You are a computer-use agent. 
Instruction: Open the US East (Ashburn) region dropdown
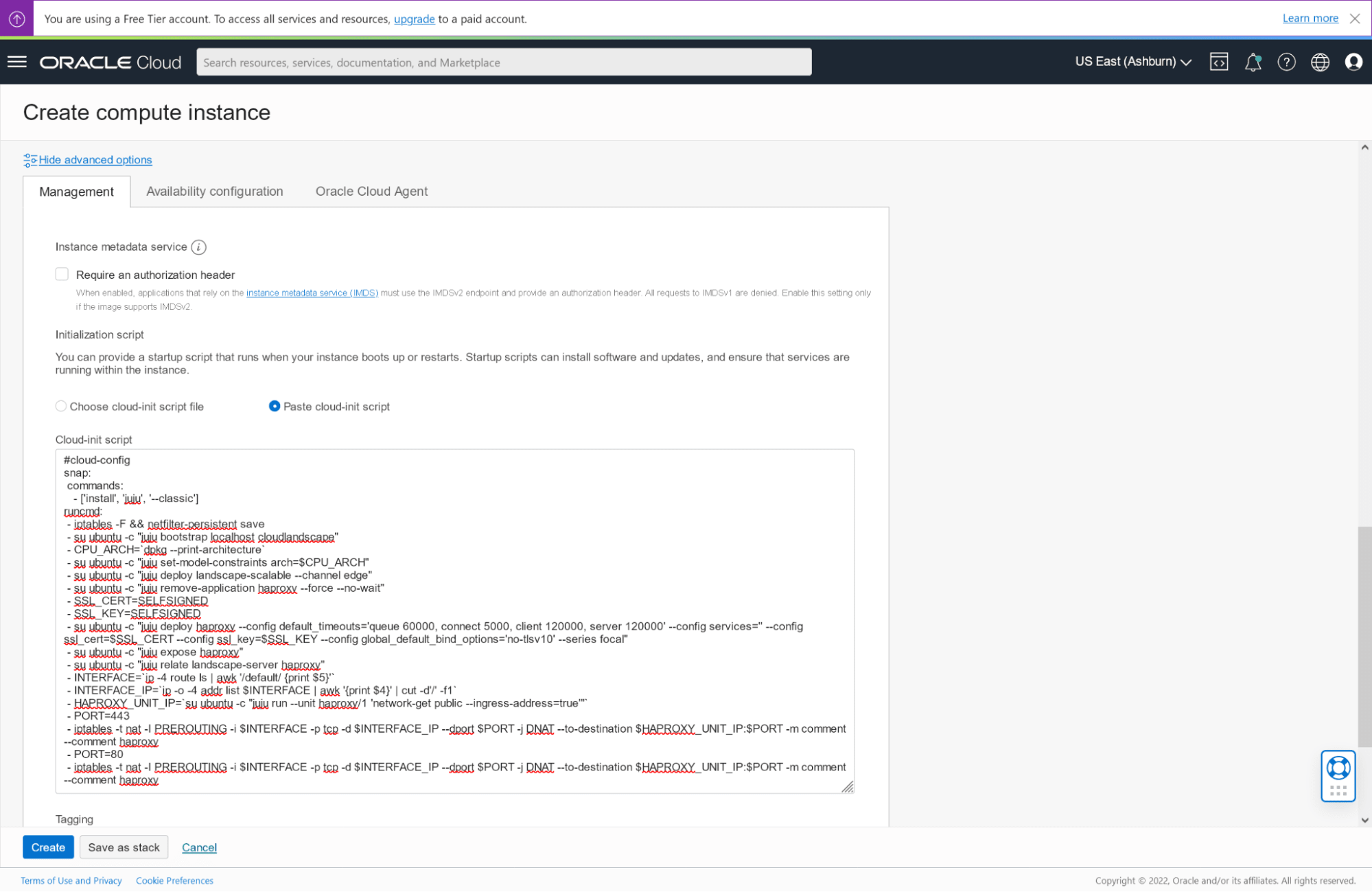pos(1133,62)
